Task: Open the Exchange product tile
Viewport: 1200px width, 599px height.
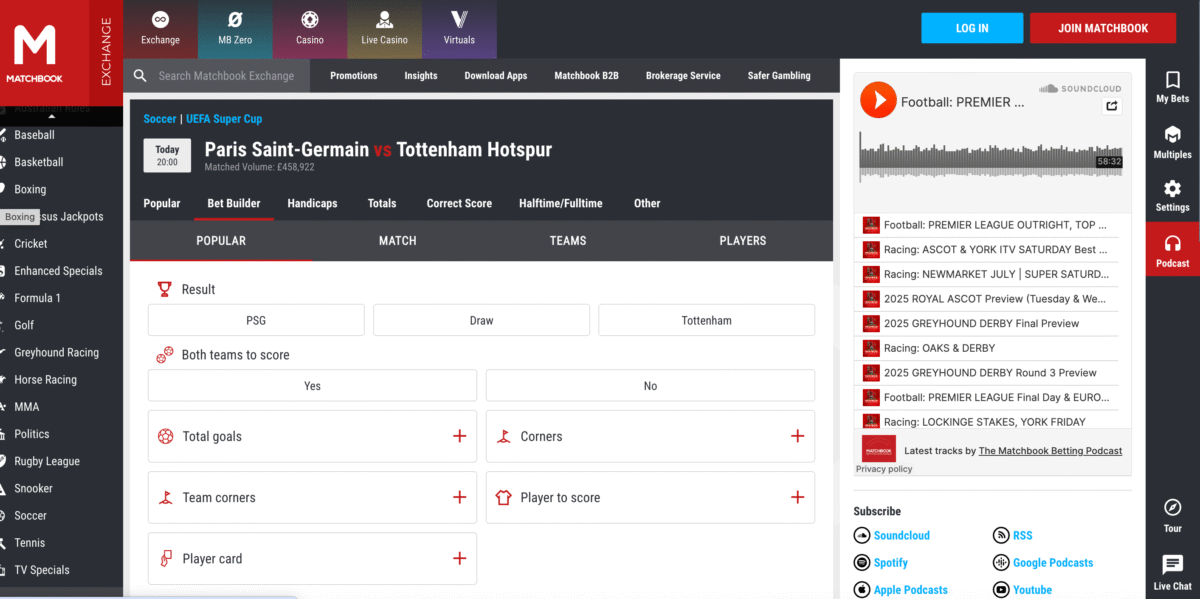Action: [x=160, y=29]
